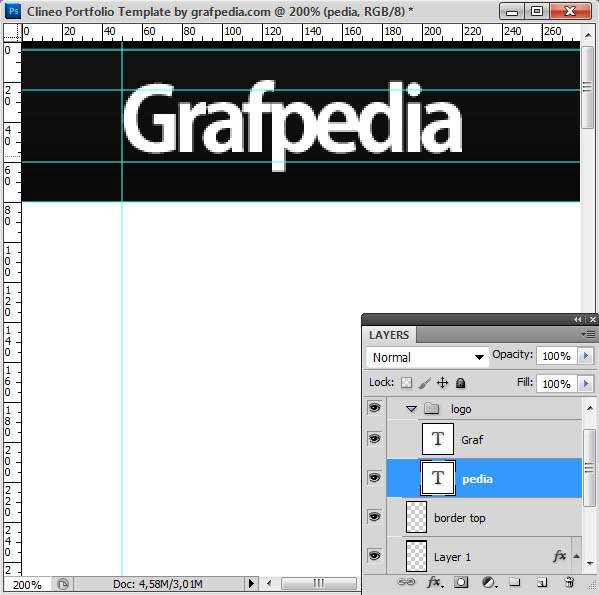Viewport: 599px width, 595px height.
Task: Close the document window
Action: click(569, 11)
